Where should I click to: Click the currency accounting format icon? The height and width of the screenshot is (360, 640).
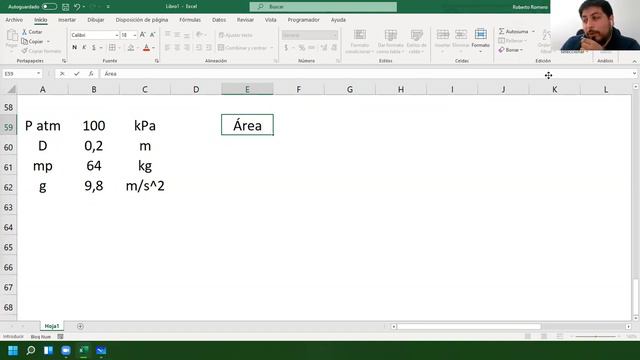pyautogui.click(x=286, y=48)
